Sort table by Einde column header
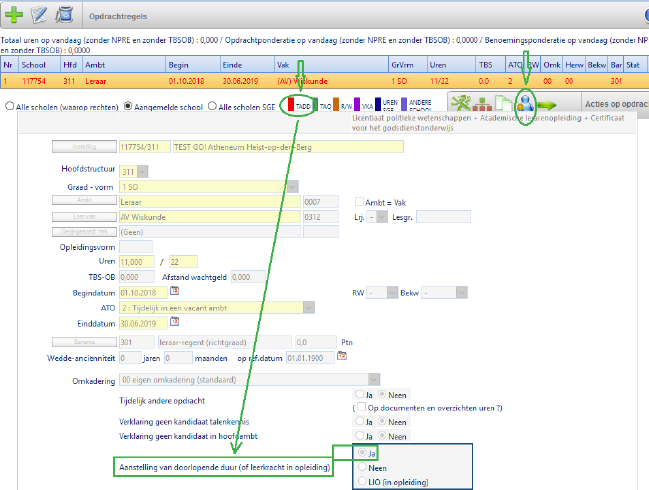Screen dimensions: 649x490 tap(247, 65)
